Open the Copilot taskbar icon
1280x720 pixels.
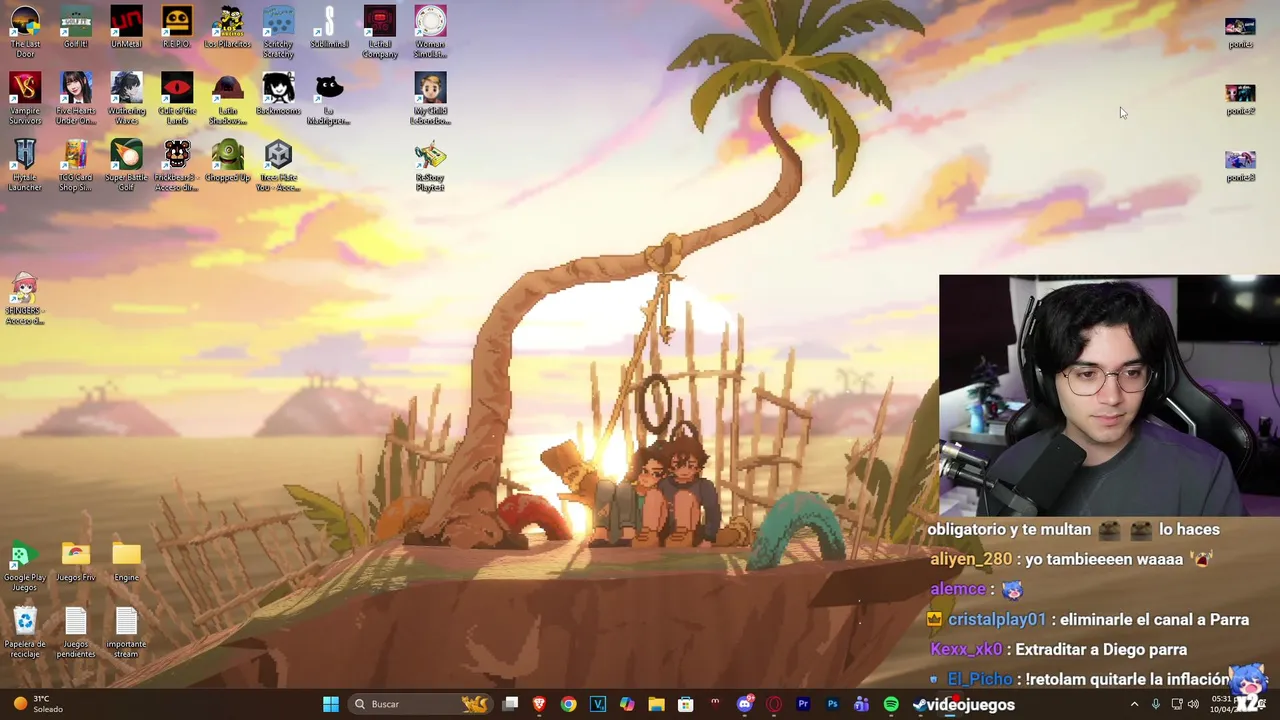627,704
